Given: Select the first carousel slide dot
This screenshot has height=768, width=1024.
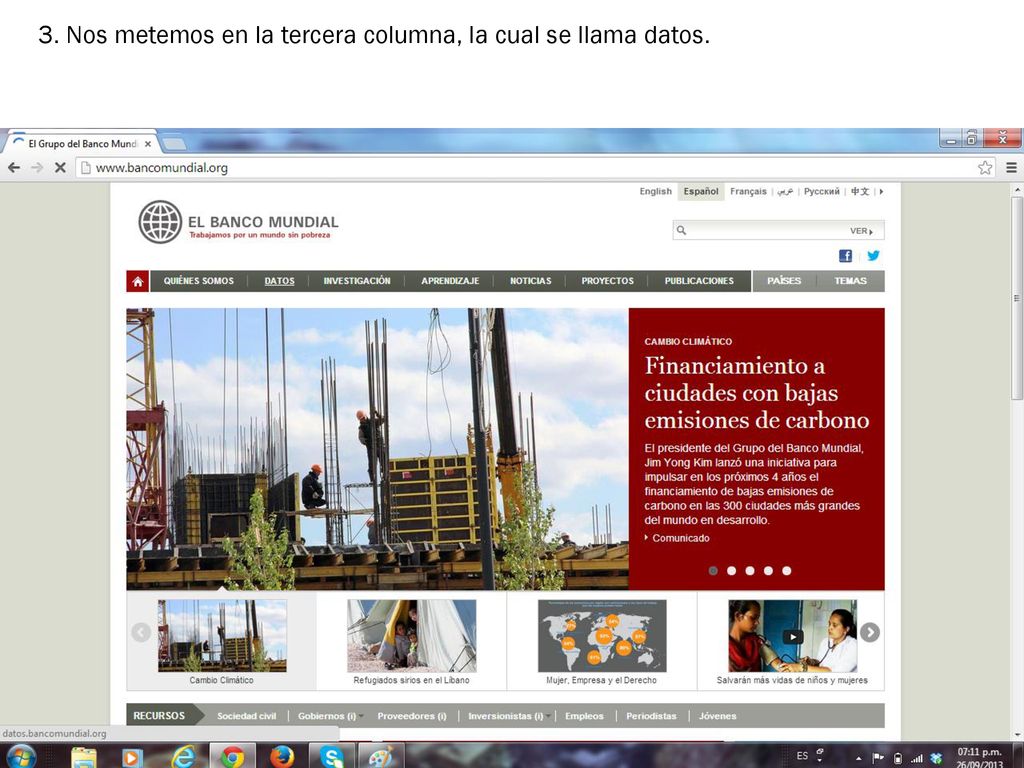Looking at the screenshot, I should click(x=713, y=571).
